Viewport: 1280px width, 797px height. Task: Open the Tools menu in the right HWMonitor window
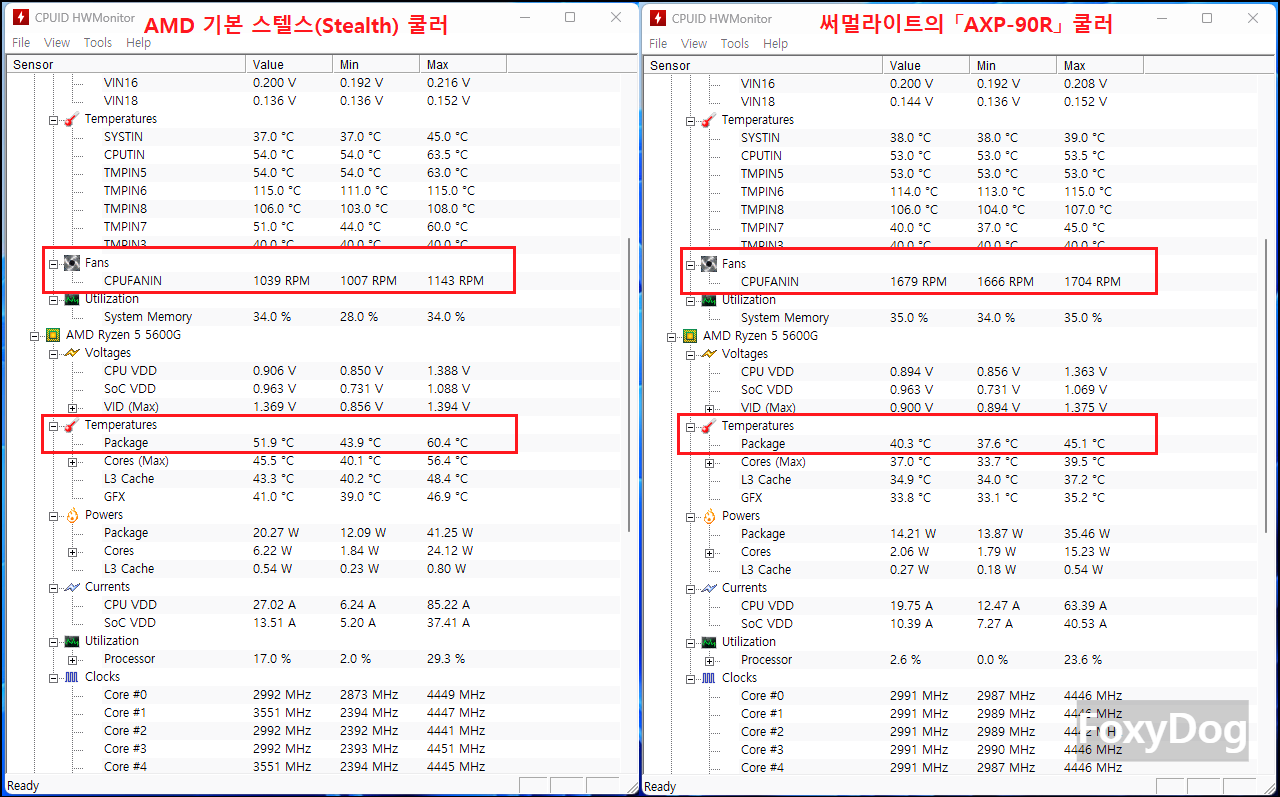click(735, 44)
